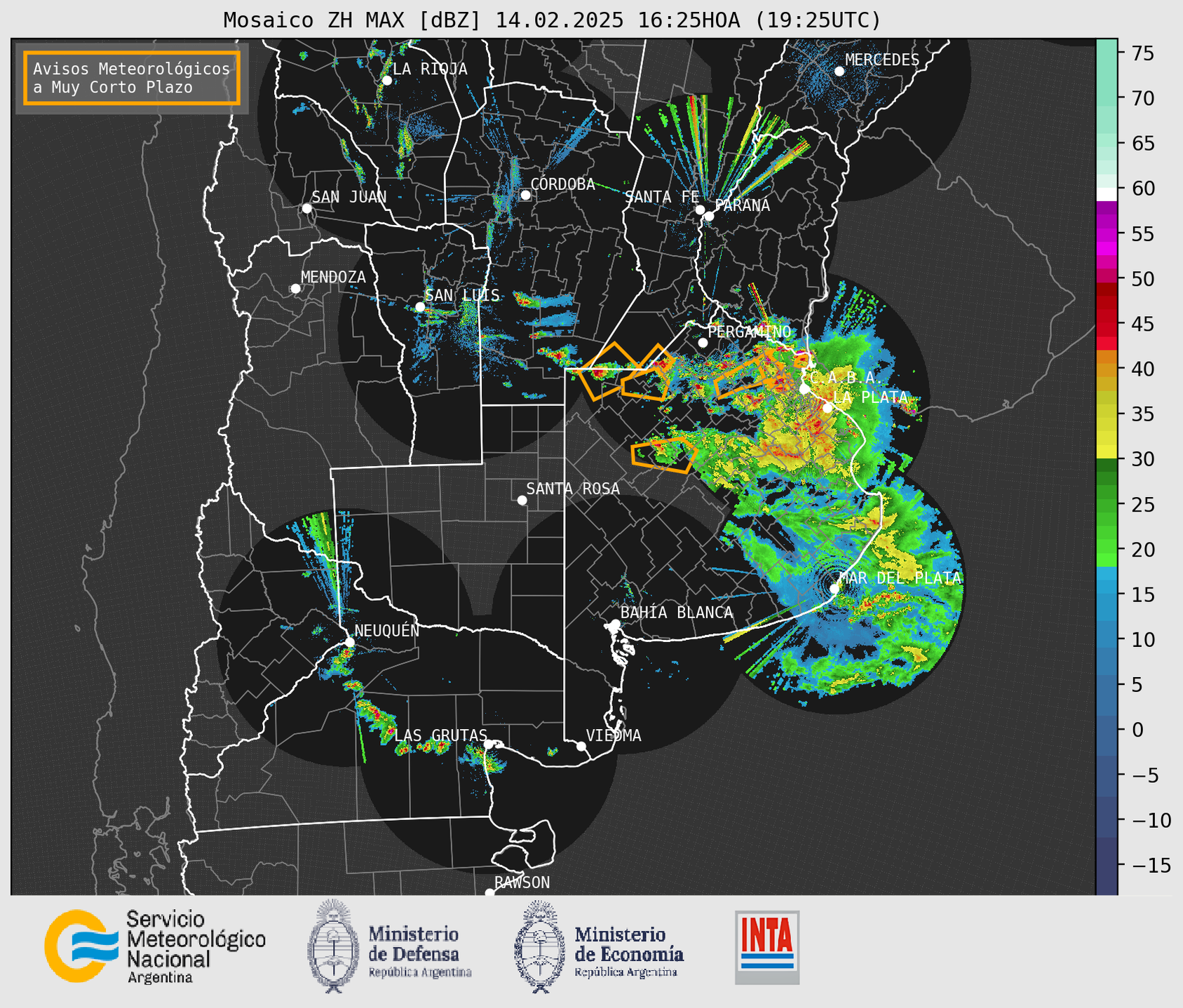Click the LAS GRUTAS city label
Viewport: 1183px width, 1008px height.
pos(440,735)
